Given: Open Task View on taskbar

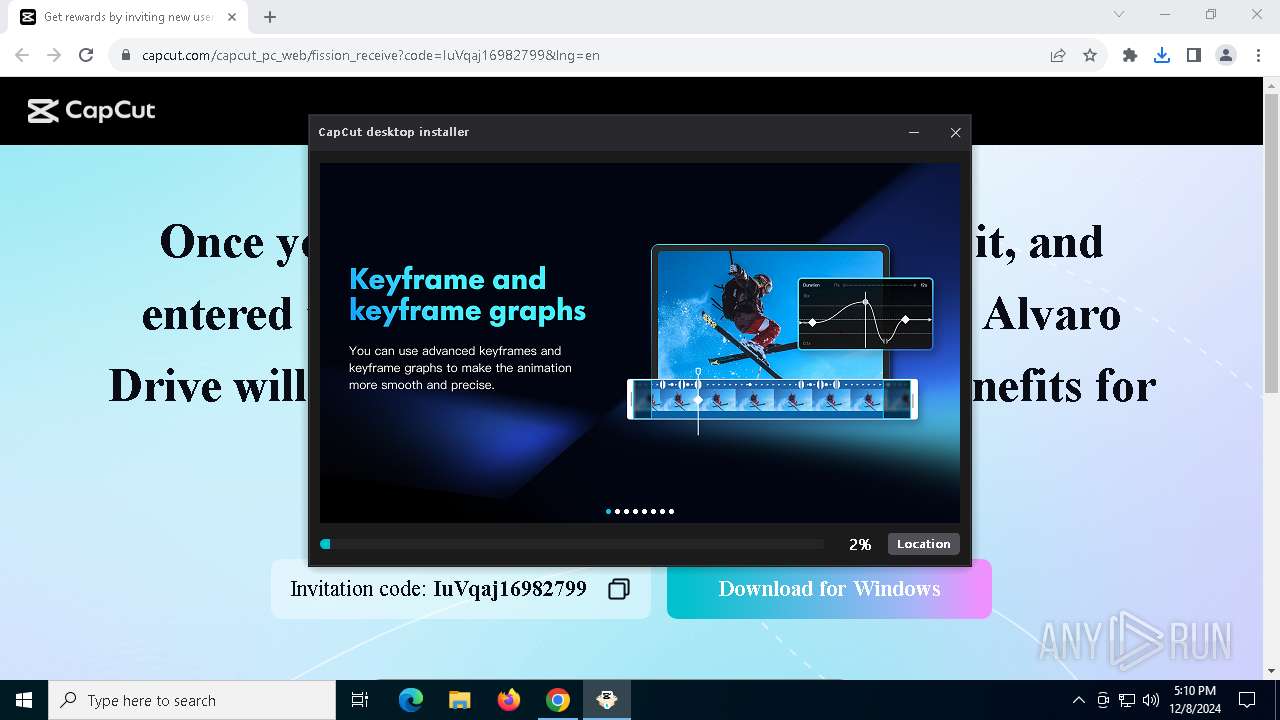Looking at the screenshot, I should [x=360, y=700].
